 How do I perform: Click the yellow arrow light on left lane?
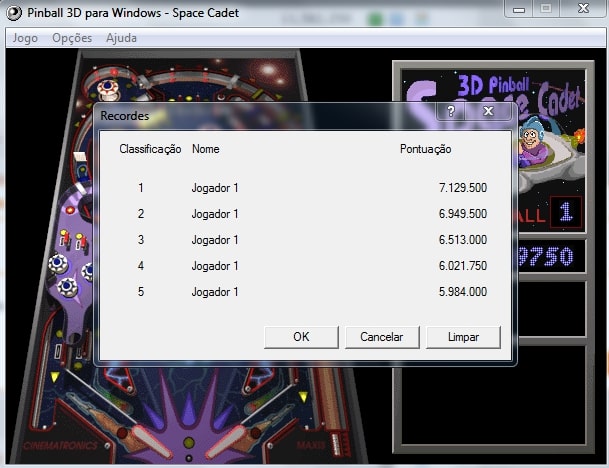click(x=55, y=377)
